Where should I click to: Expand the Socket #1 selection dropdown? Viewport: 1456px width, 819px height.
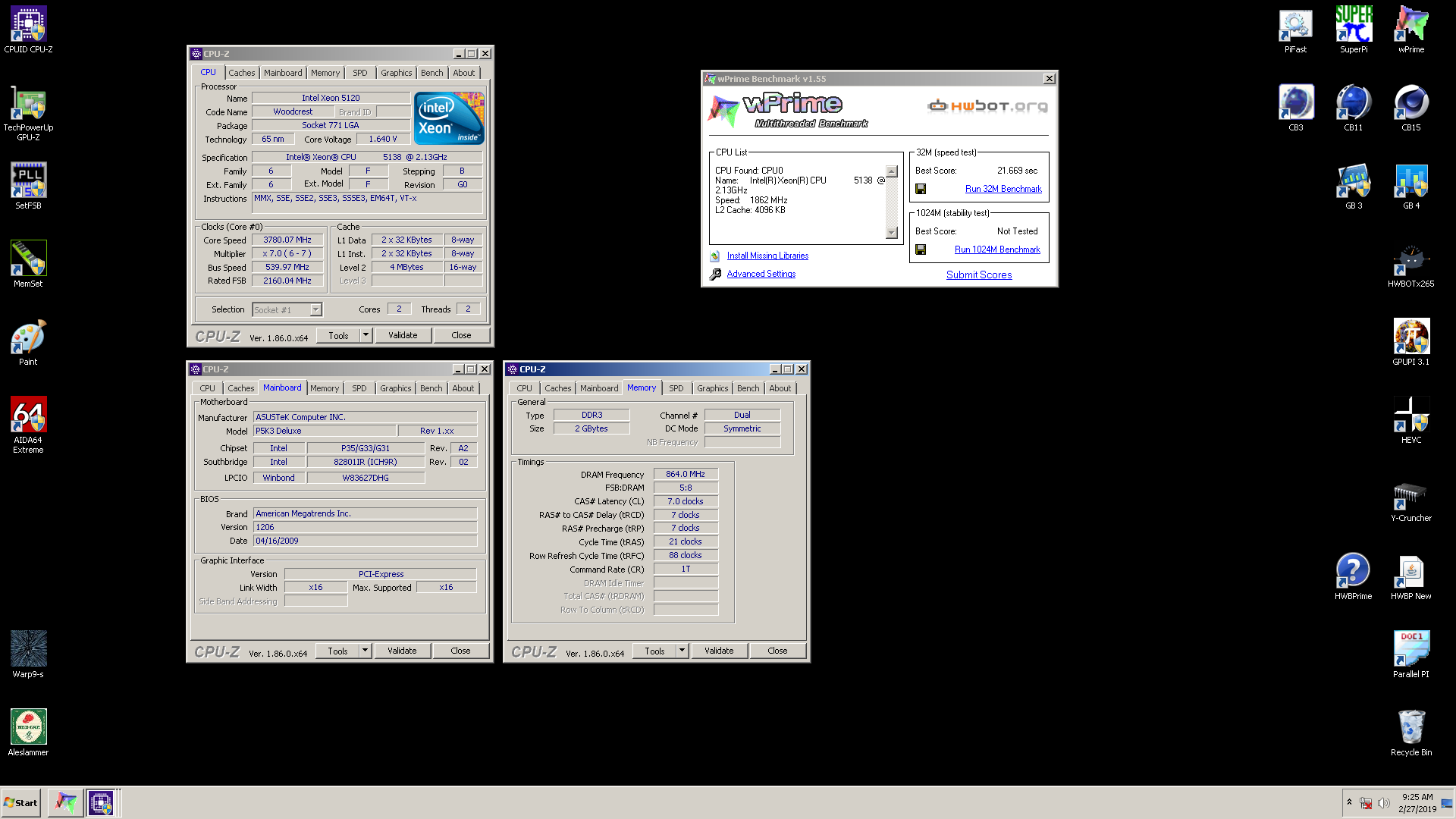(316, 309)
